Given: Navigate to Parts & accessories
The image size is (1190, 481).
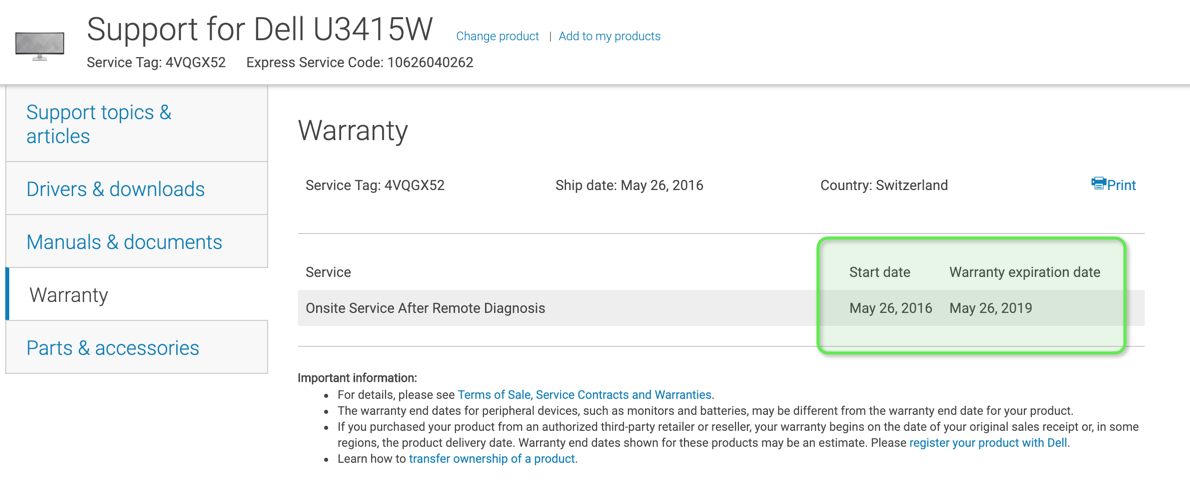Looking at the screenshot, I should click(112, 348).
